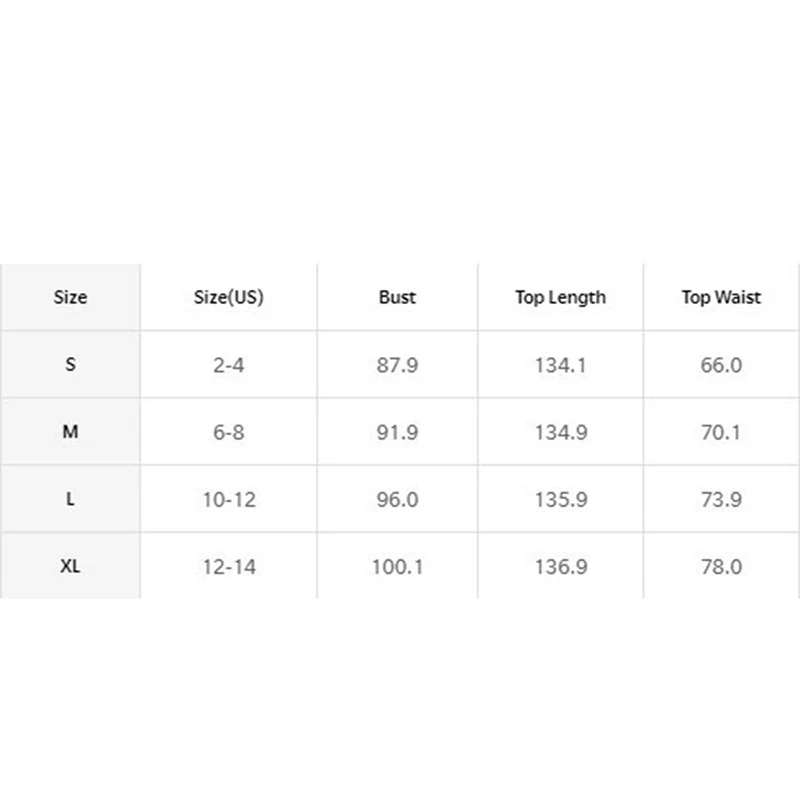Click the 78.0 top waist value
Screen dimensions: 800x800
tap(721, 566)
